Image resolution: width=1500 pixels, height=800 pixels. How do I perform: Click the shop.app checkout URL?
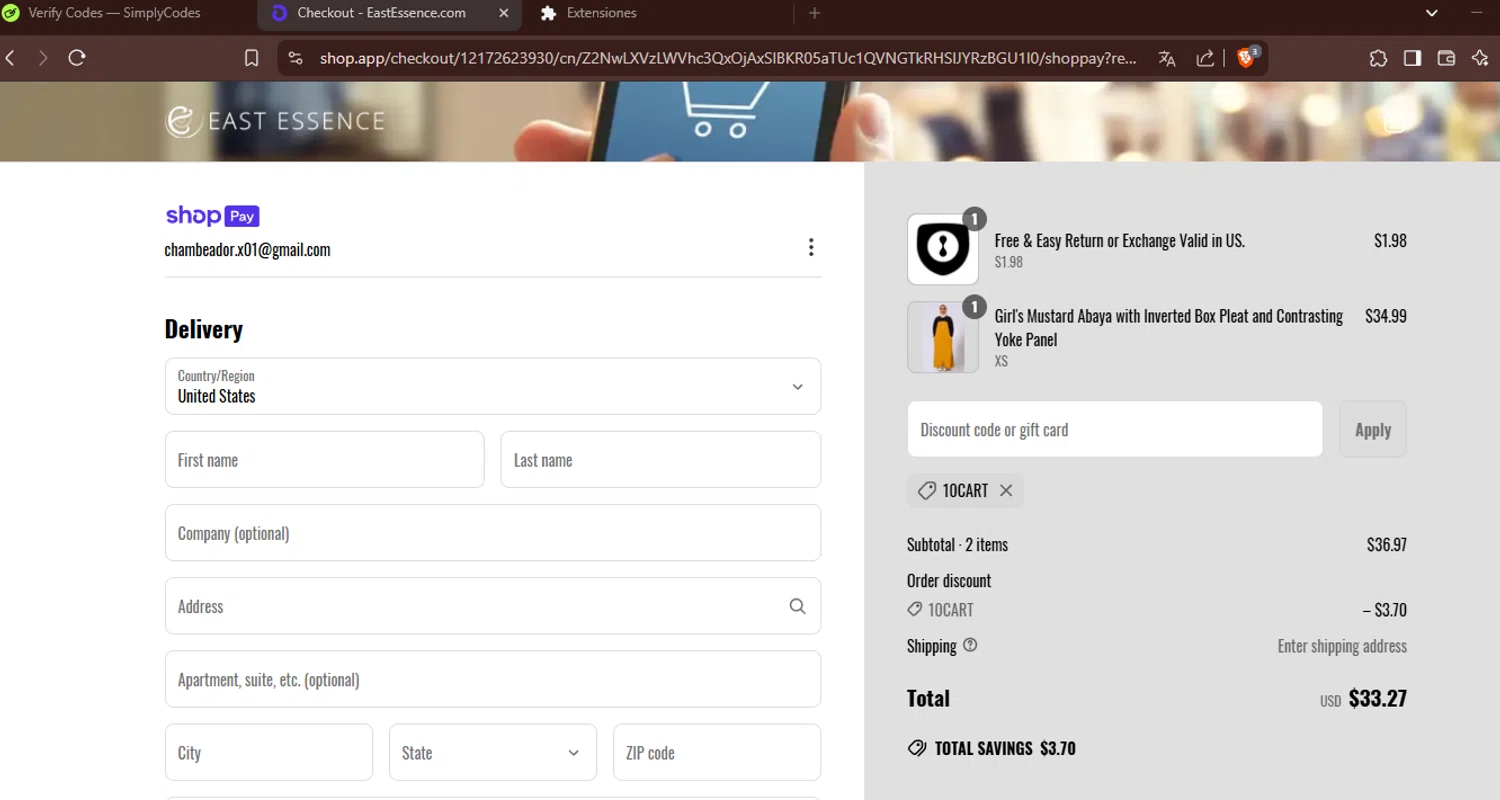click(x=728, y=58)
